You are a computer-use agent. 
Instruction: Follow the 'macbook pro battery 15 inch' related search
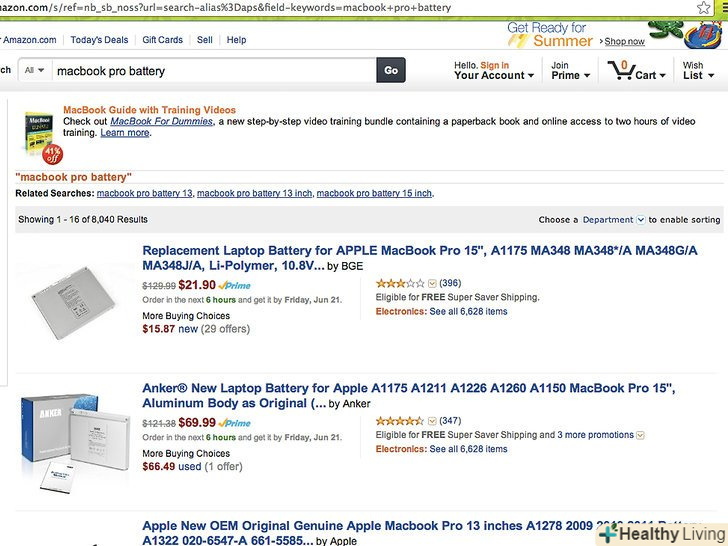(374, 193)
